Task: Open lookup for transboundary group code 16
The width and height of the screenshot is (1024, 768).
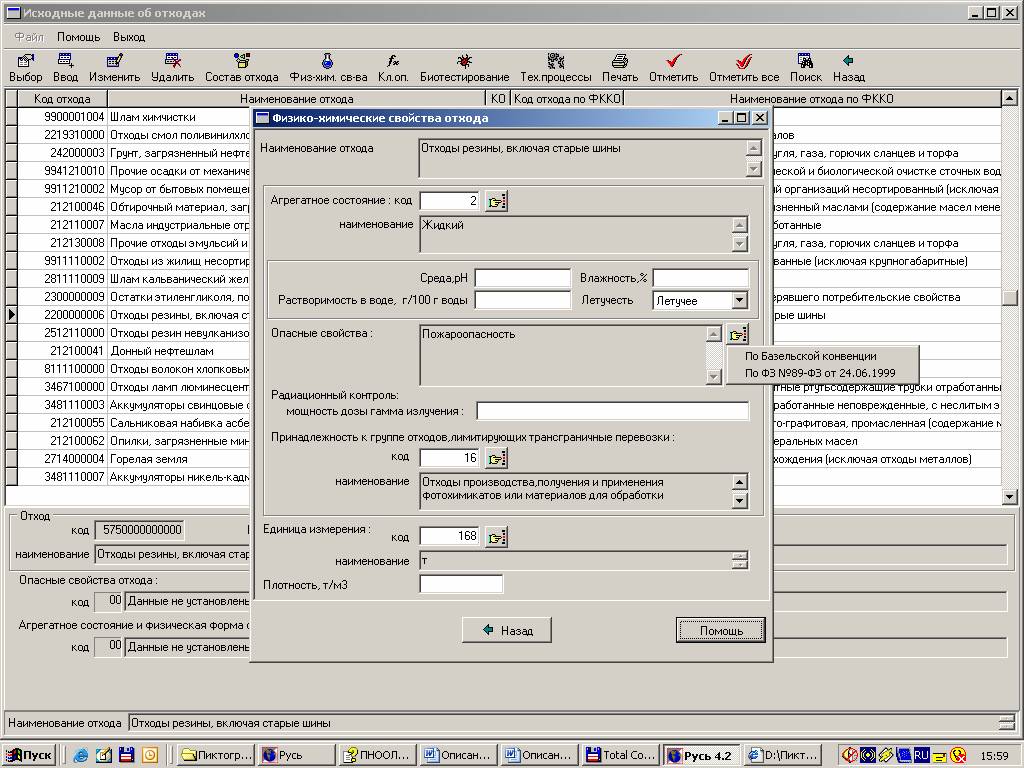Action: pos(497,458)
